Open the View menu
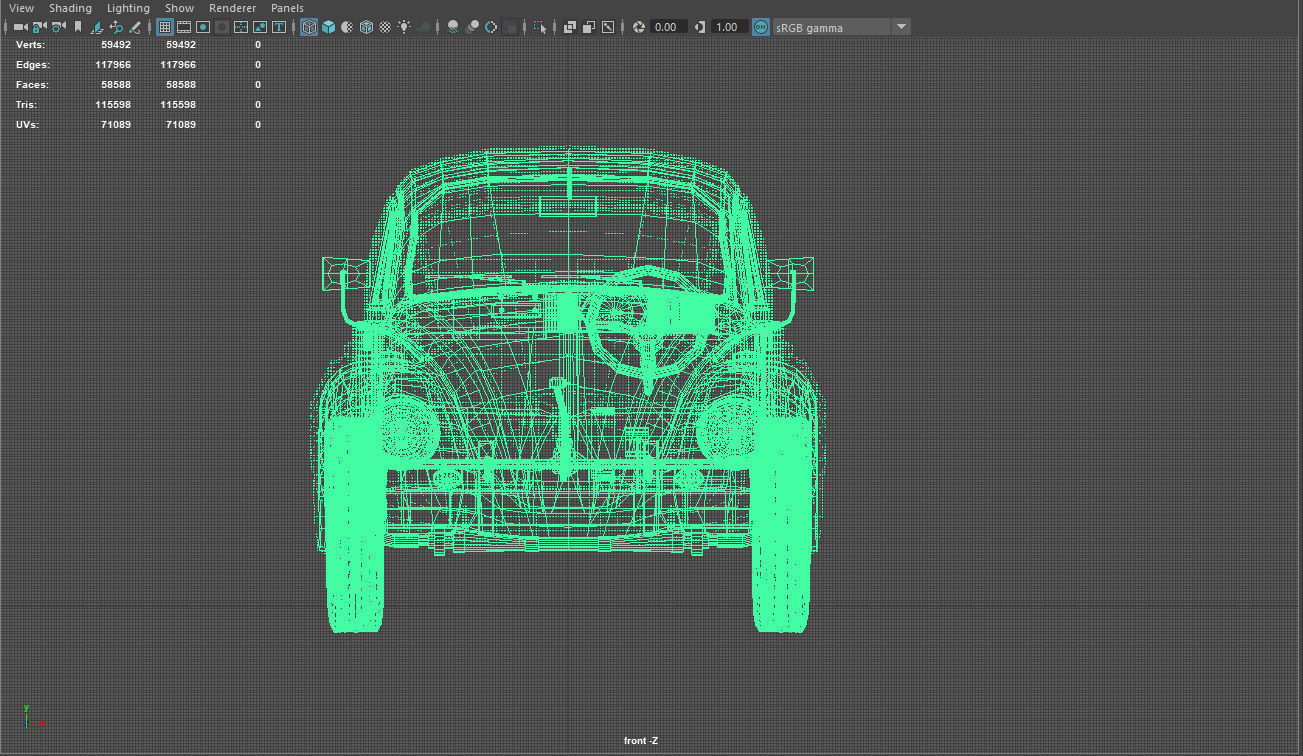This screenshot has width=1303, height=756. pyautogui.click(x=21, y=8)
